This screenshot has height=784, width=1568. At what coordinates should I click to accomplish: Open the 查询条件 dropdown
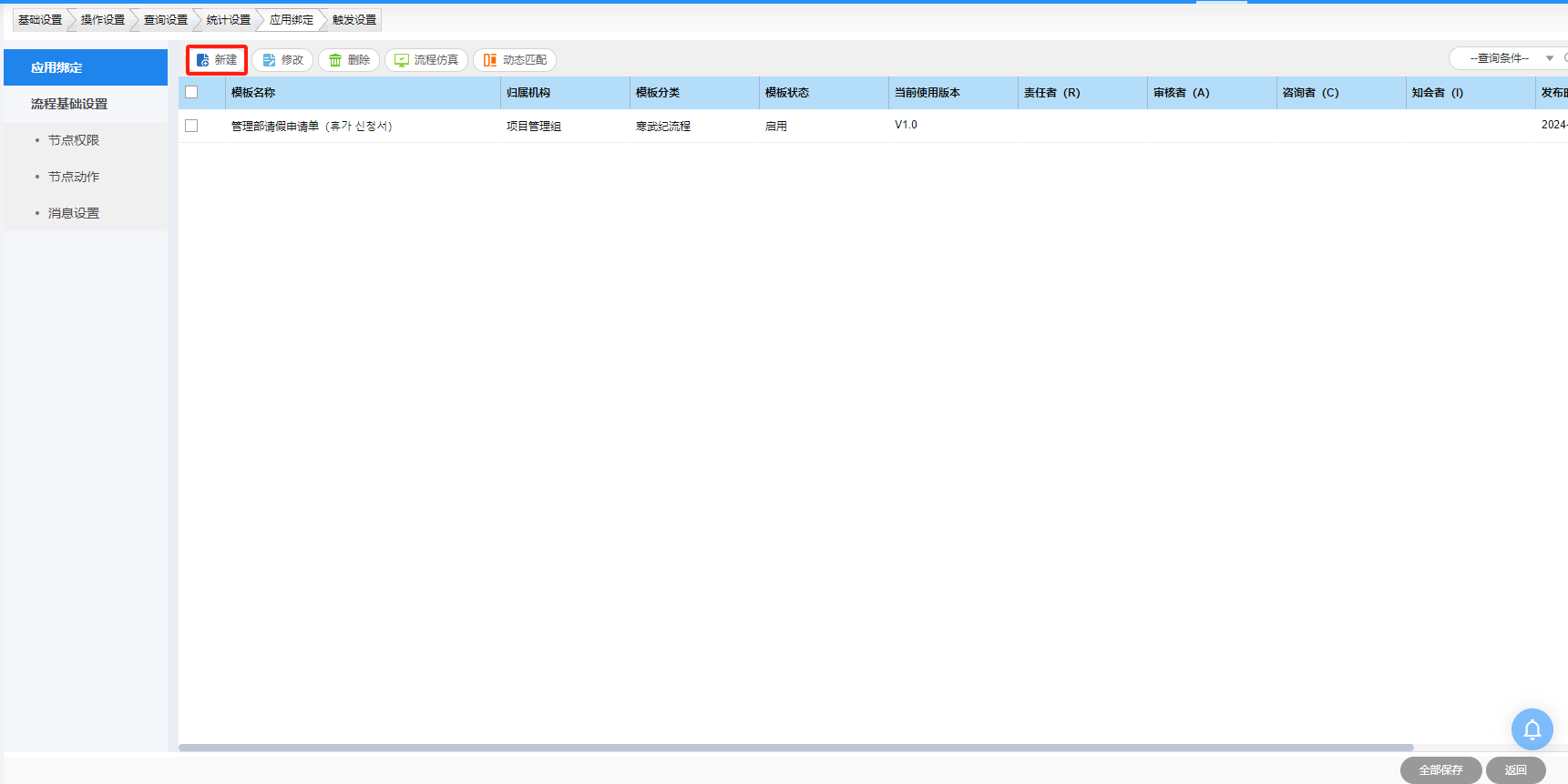pos(1499,58)
